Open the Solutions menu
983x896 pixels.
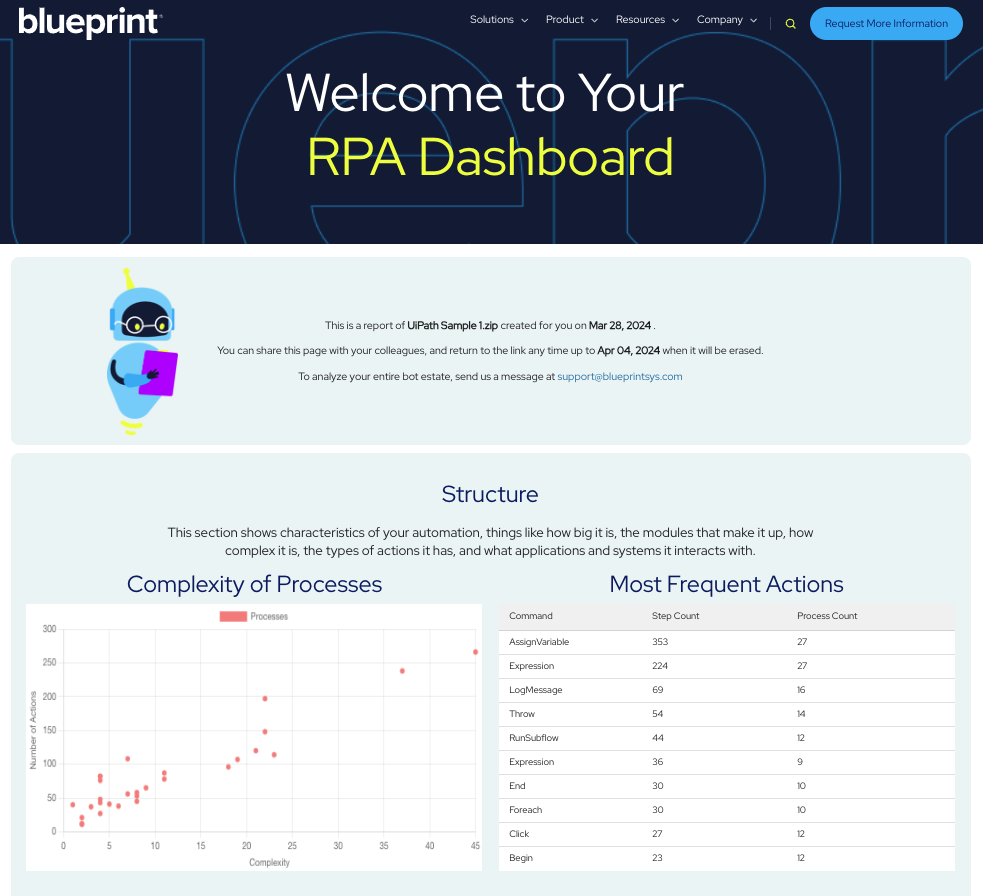click(x=491, y=20)
